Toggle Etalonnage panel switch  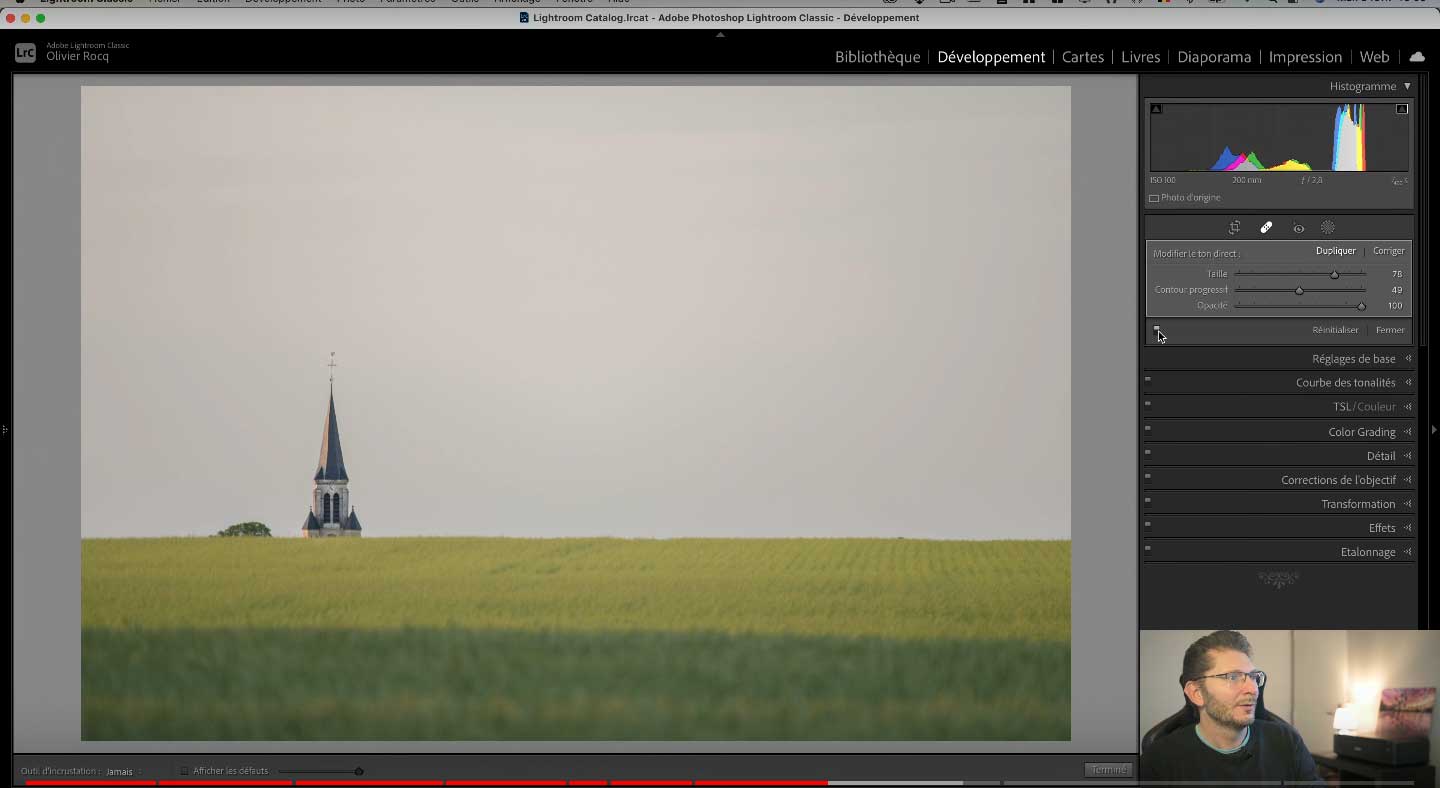click(1148, 548)
